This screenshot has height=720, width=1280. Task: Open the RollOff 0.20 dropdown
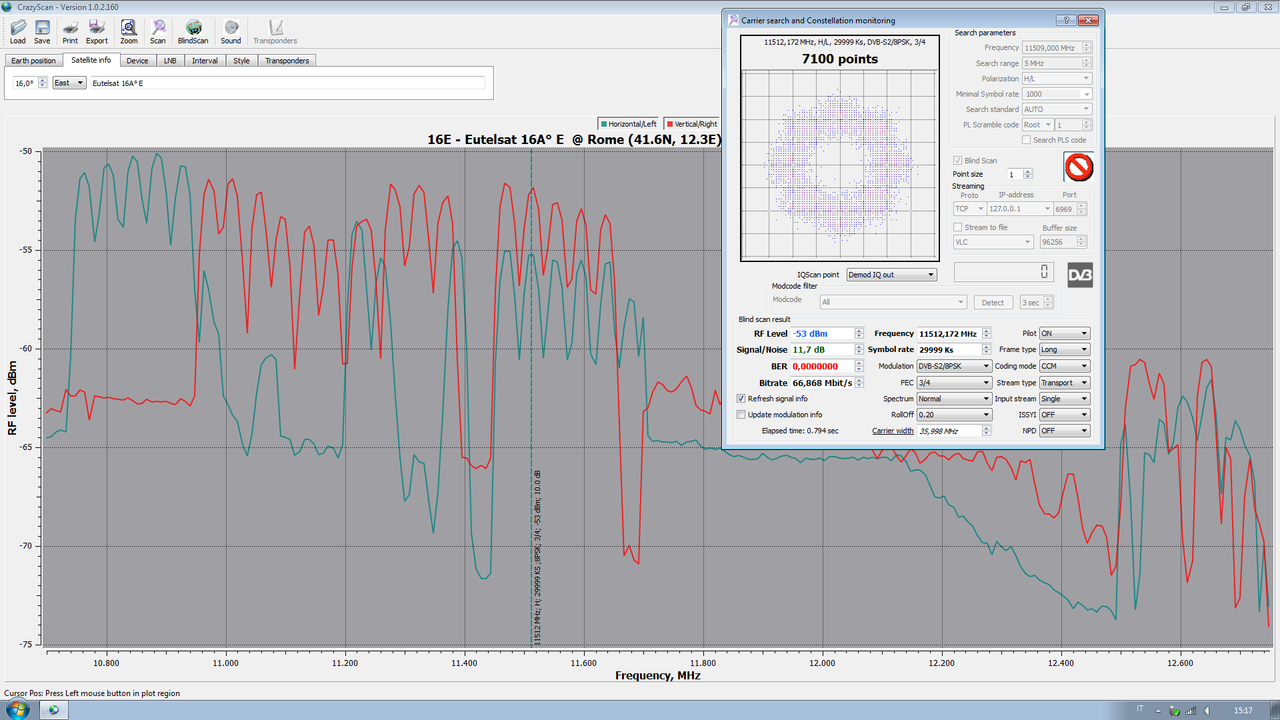click(x=954, y=414)
